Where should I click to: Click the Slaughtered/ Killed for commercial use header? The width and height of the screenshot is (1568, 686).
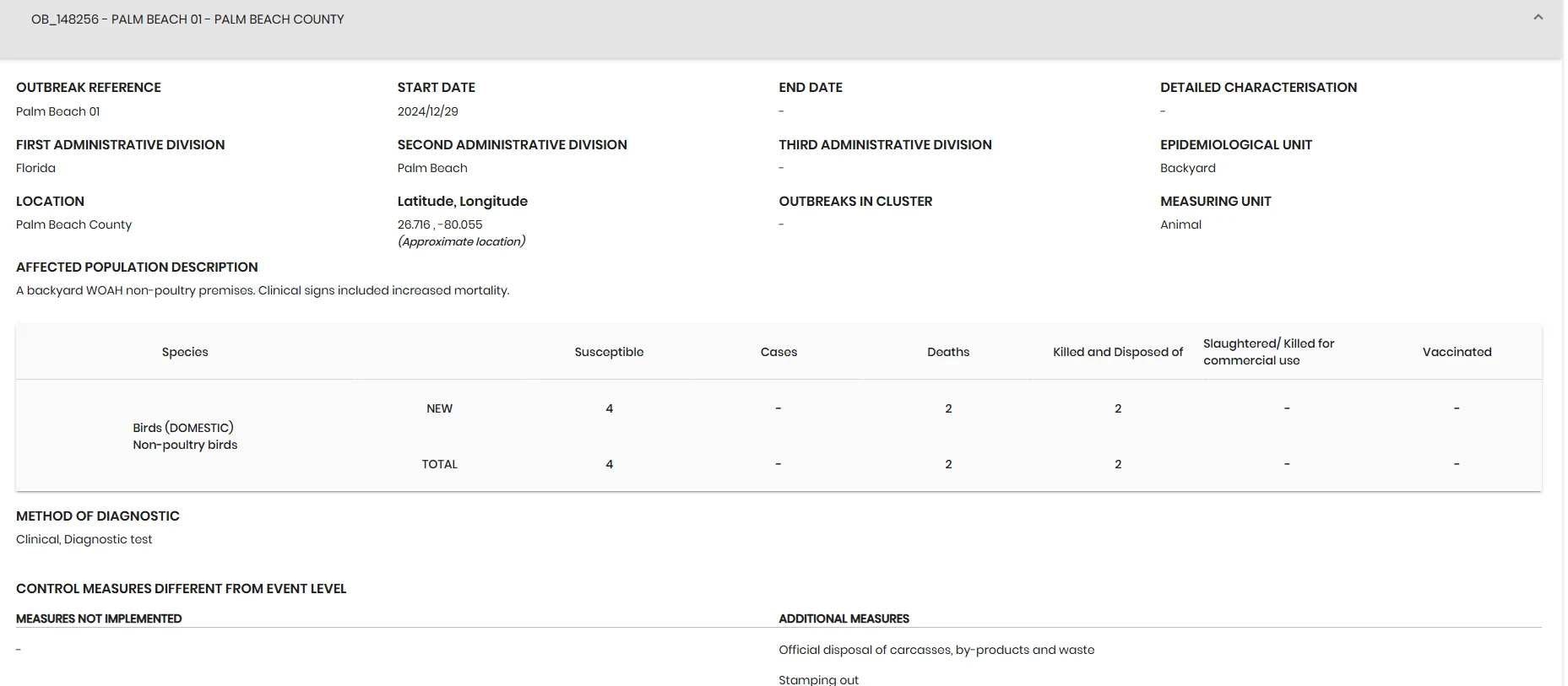coord(1269,352)
